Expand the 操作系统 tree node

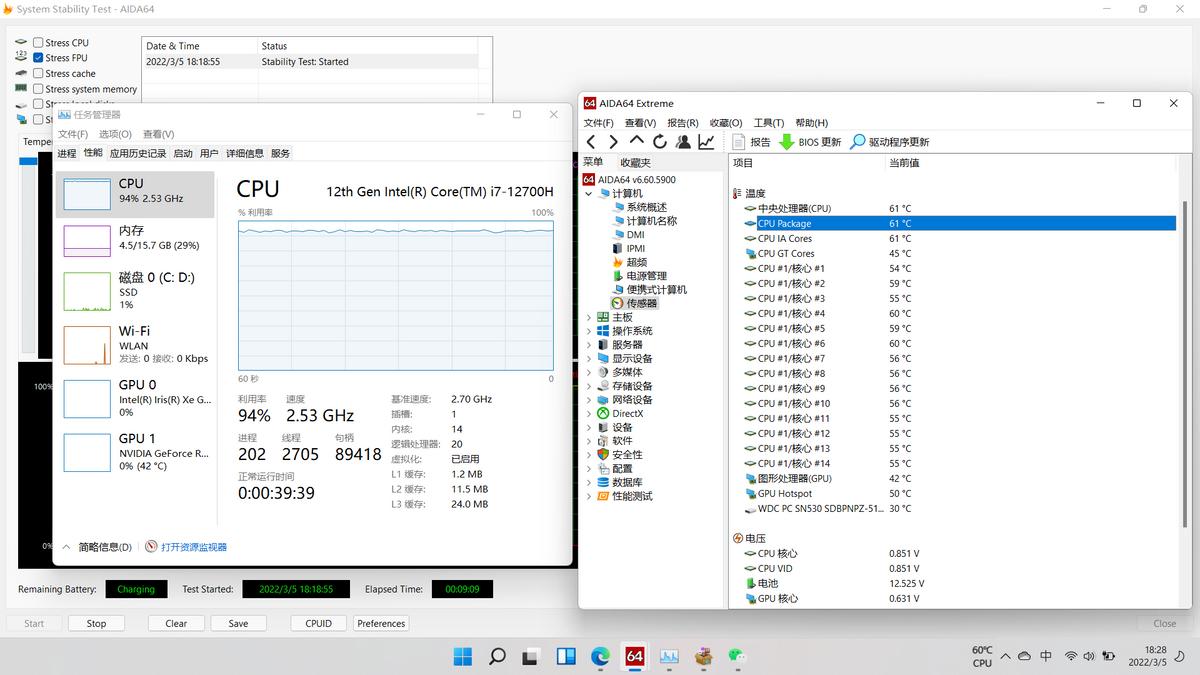(x=589, y=331)
